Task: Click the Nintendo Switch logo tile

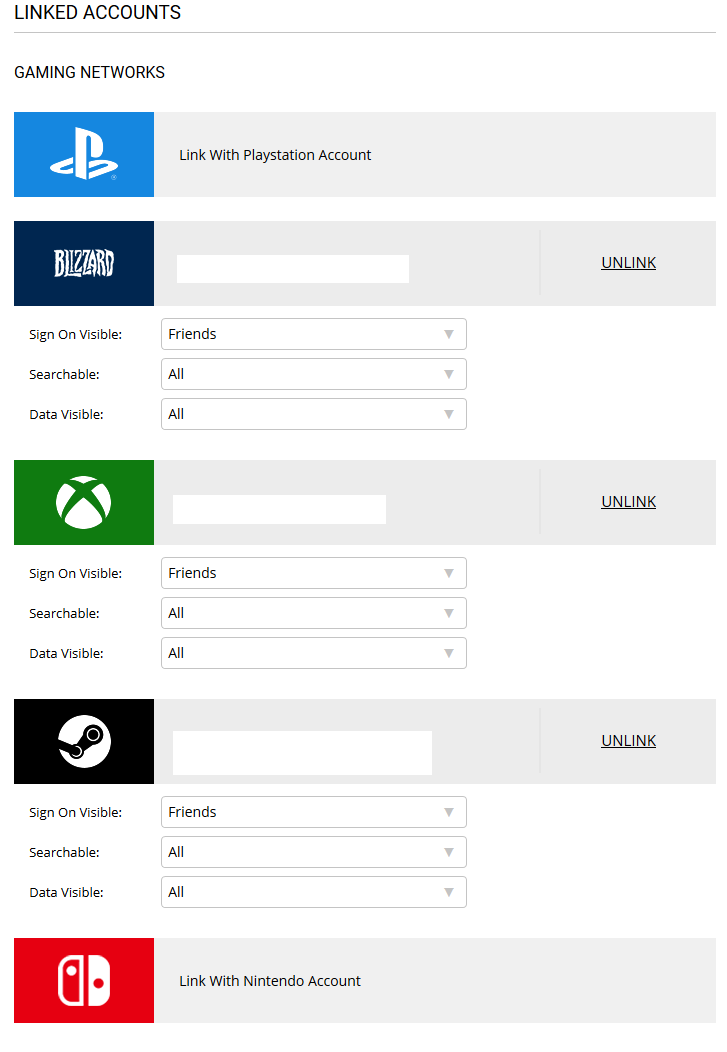Action: pos(84,980)
